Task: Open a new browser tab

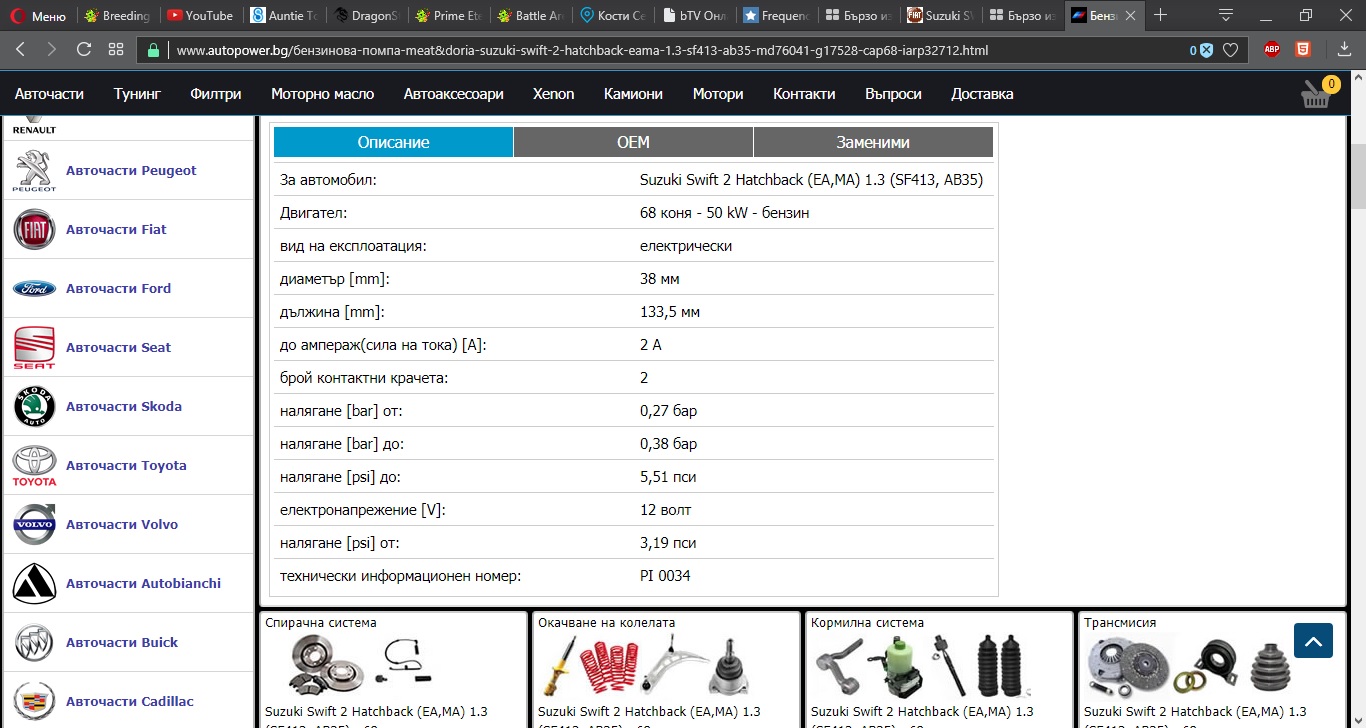Action: (x=1160, y=15)
